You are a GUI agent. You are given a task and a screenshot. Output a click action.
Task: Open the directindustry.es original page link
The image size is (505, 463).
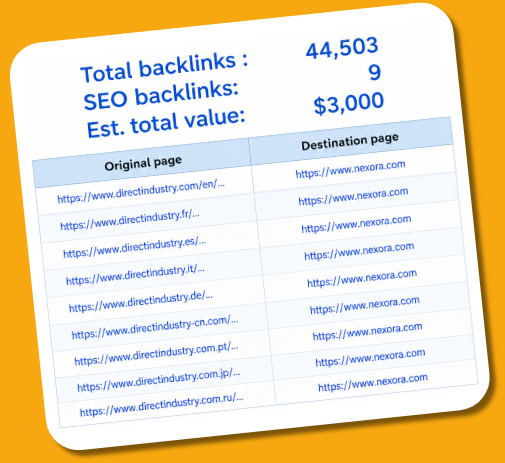tap(135, 247)
